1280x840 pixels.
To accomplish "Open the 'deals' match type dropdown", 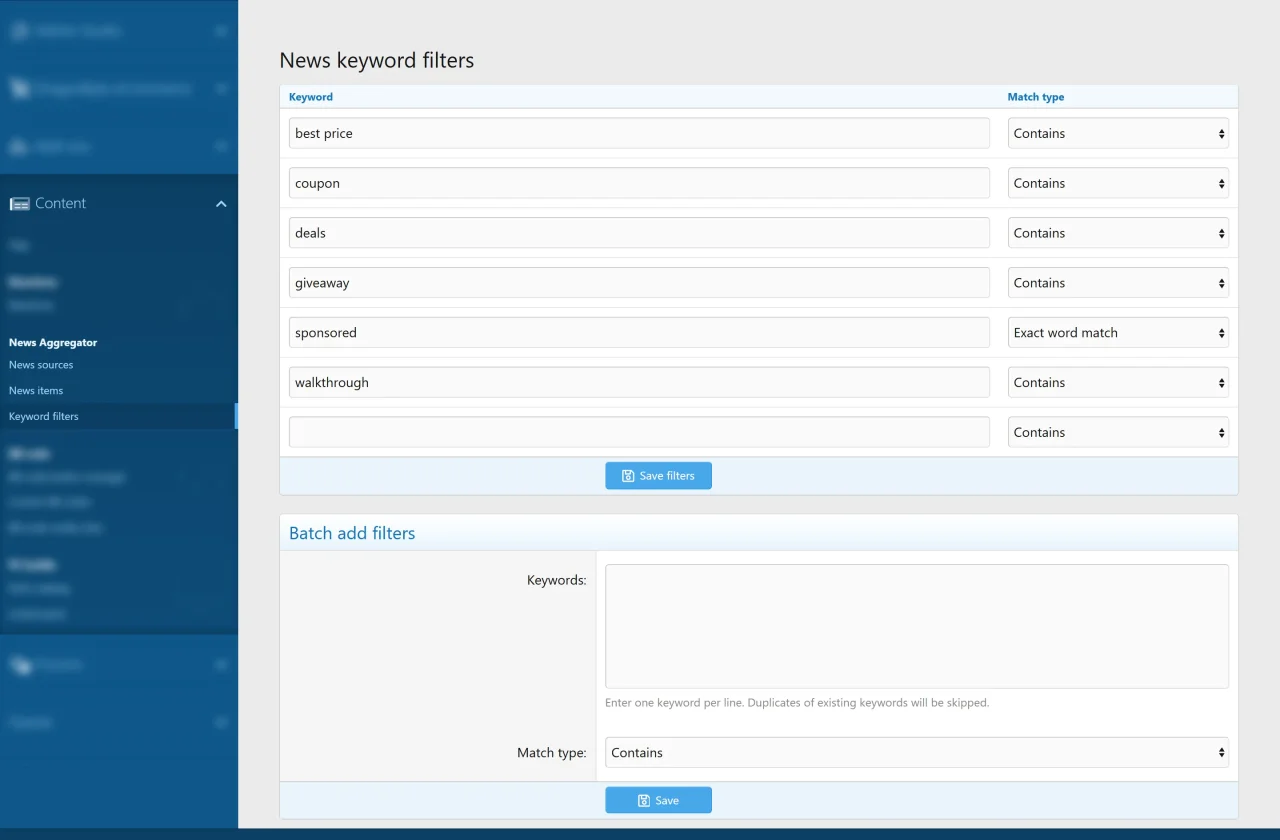I will (1118, 233).
